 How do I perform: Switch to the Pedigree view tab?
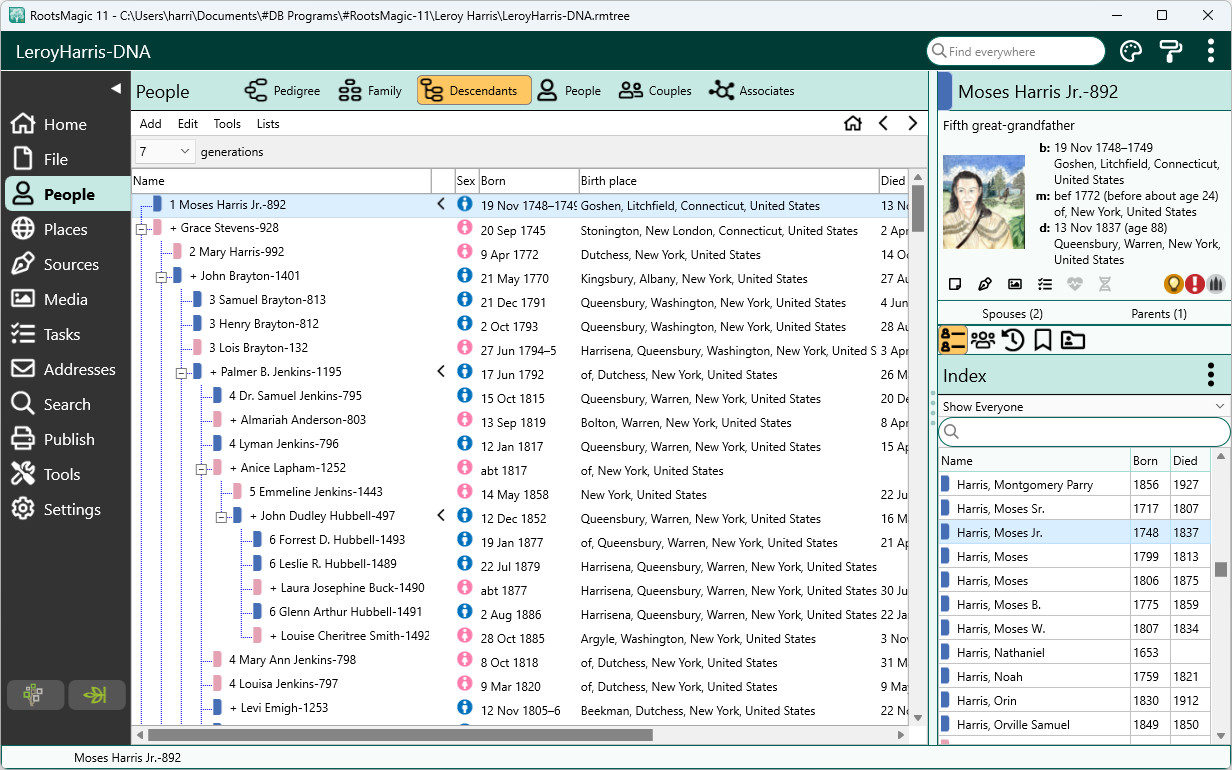click(282, 91)
